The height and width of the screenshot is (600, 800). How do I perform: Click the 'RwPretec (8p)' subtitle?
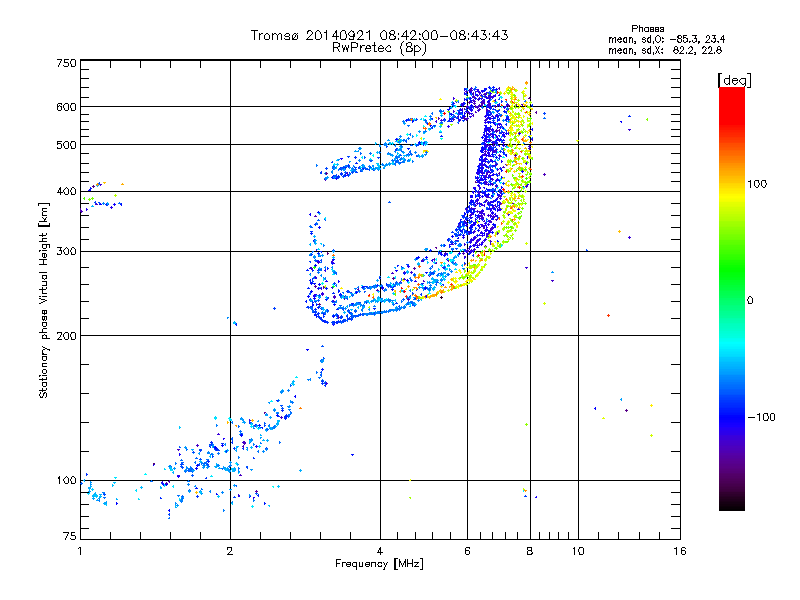[379, 48]
